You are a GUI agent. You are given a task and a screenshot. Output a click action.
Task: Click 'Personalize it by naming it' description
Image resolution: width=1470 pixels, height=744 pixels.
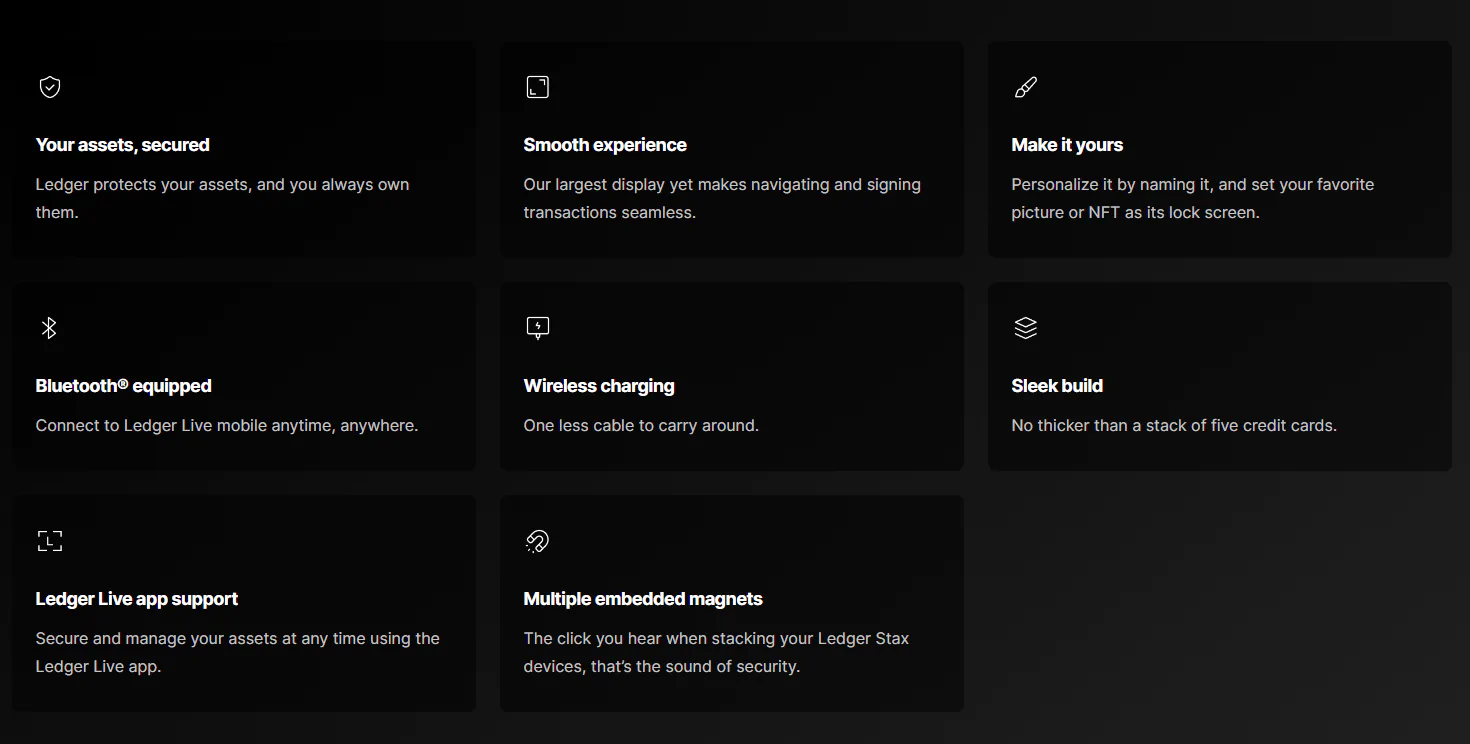(x=1193, y=198)
